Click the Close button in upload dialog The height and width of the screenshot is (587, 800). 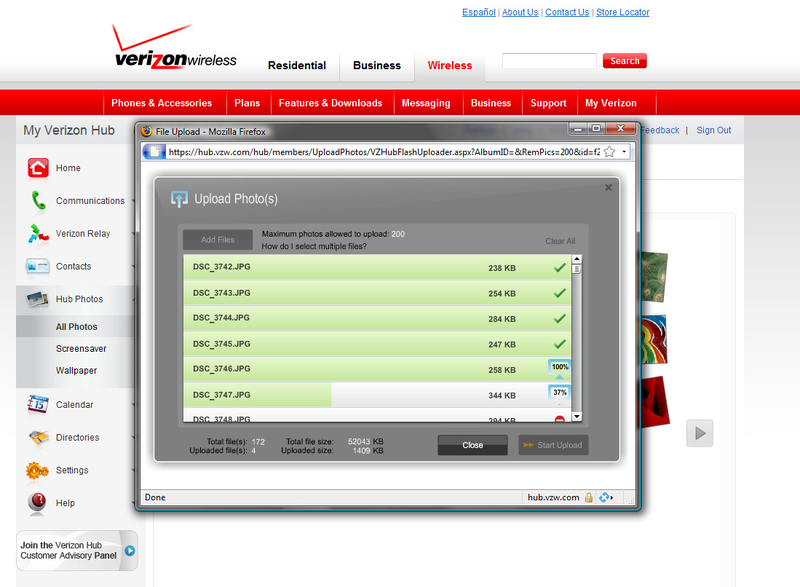[x=472, y=445]
